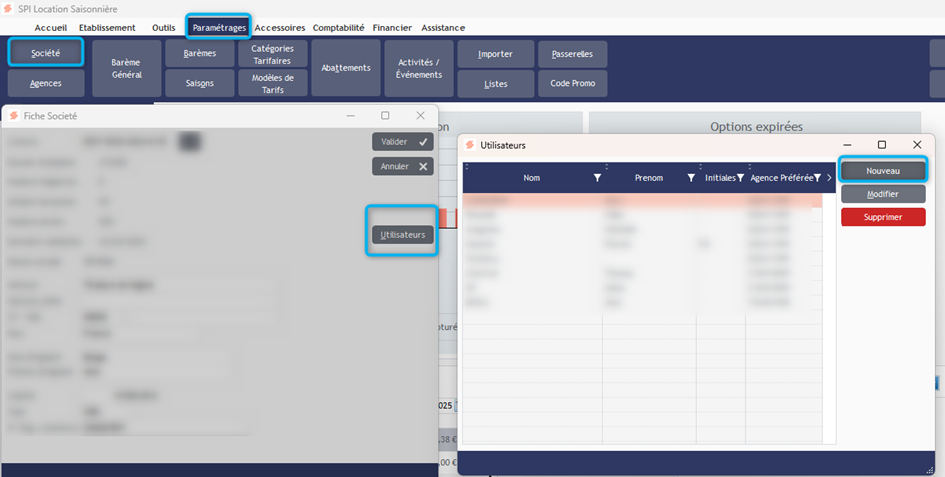This screenshot has height=477, width=945.
Task: Open Catégories Tarifaires settings
Action: tap(272, 54)
